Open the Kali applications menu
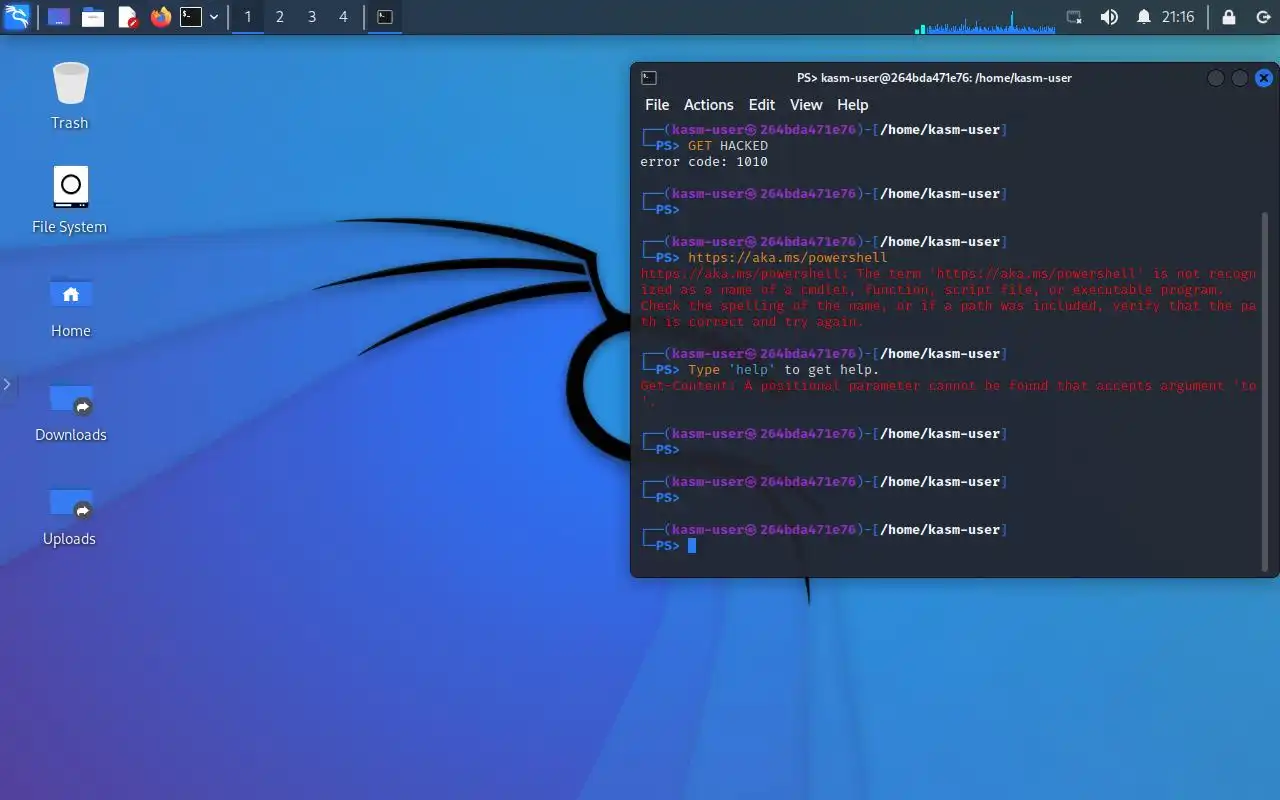 (x=17, y=17)
